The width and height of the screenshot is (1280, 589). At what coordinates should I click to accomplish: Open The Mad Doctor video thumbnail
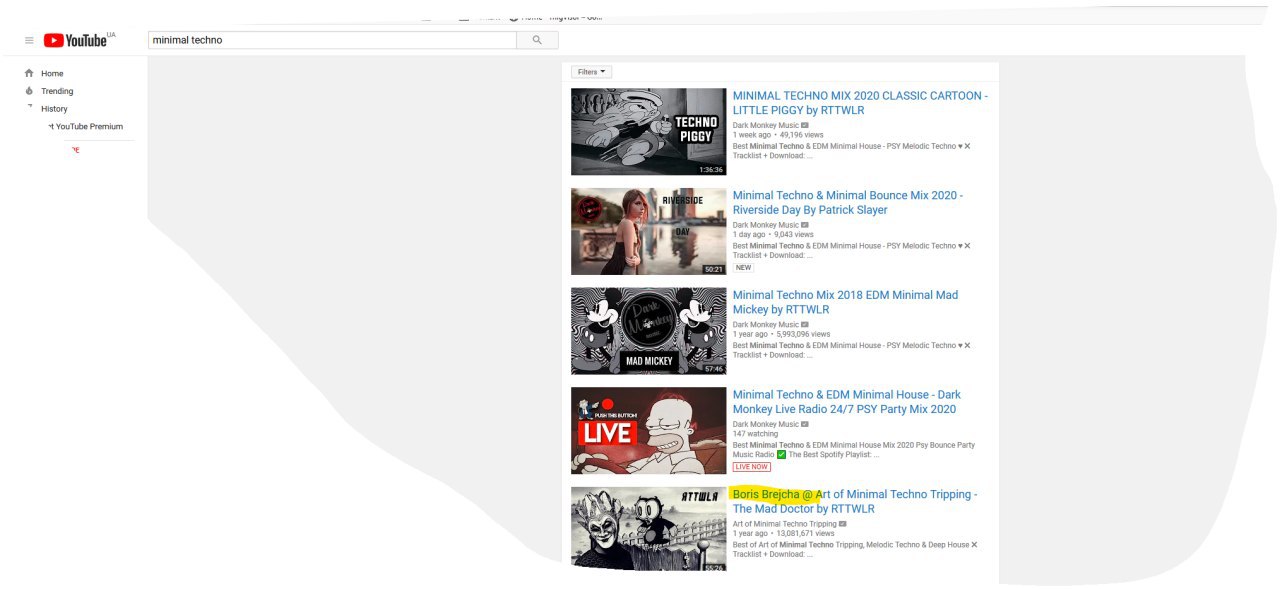648,529
